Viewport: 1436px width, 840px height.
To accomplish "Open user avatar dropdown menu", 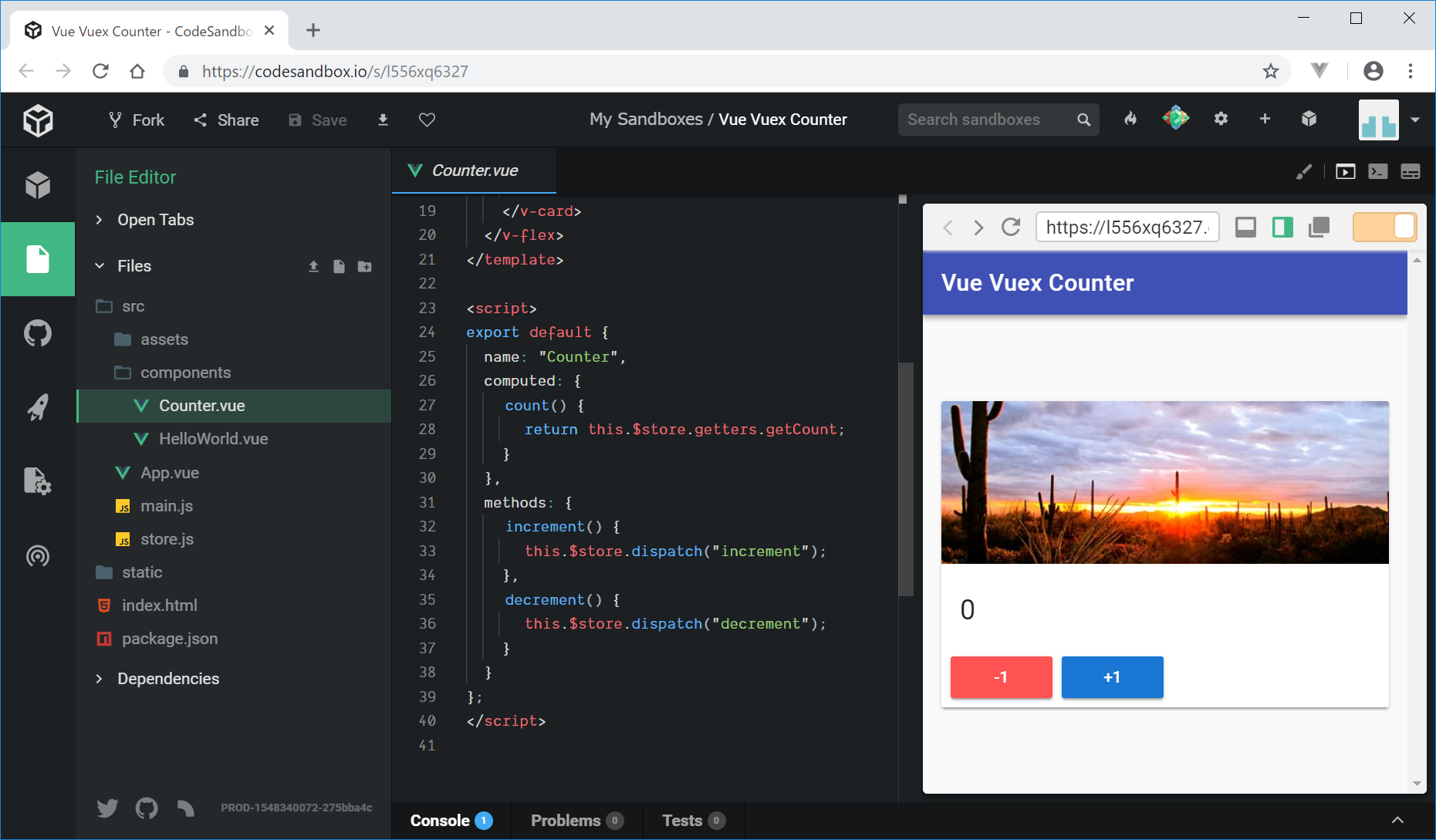I will tap(1414, 120).
